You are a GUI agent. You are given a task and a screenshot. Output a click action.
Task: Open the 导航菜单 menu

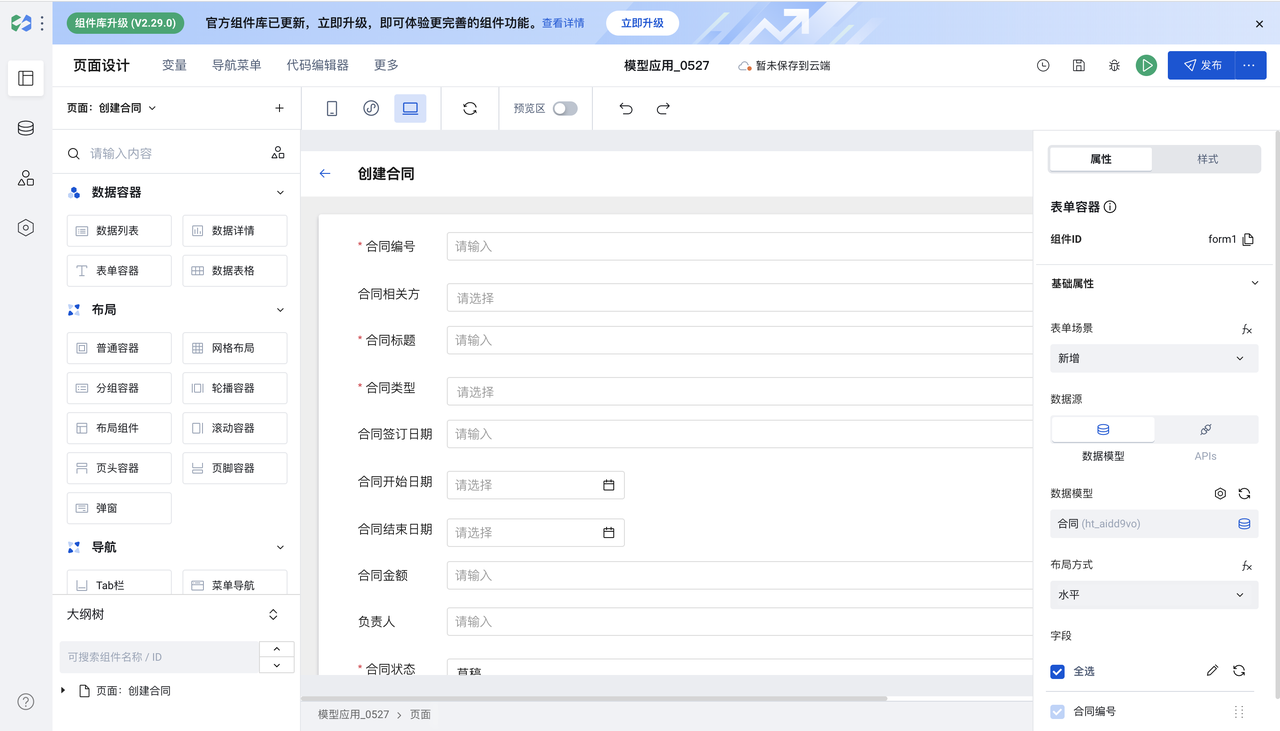pyautogui.click(x=236, y=65)
